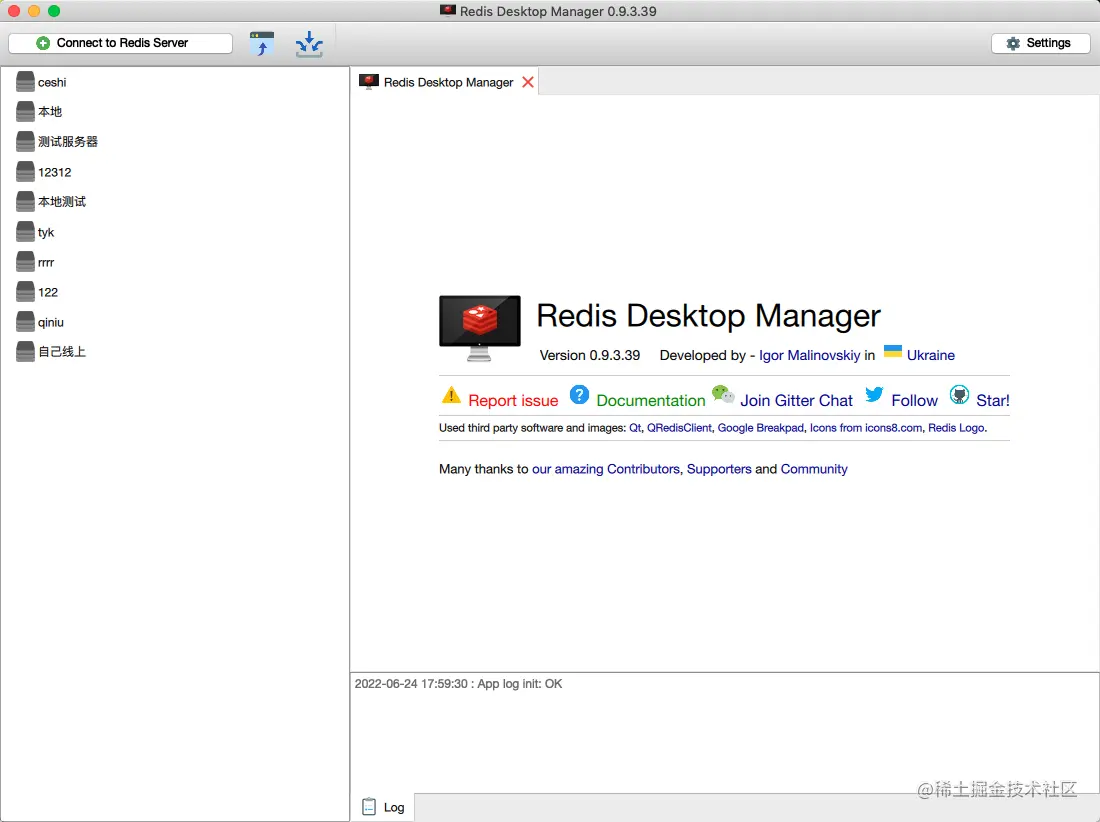The width and height of the screenshot is (1100, 822).
Task: Click Connect to Redis Server button
Action: pos(120,43)
